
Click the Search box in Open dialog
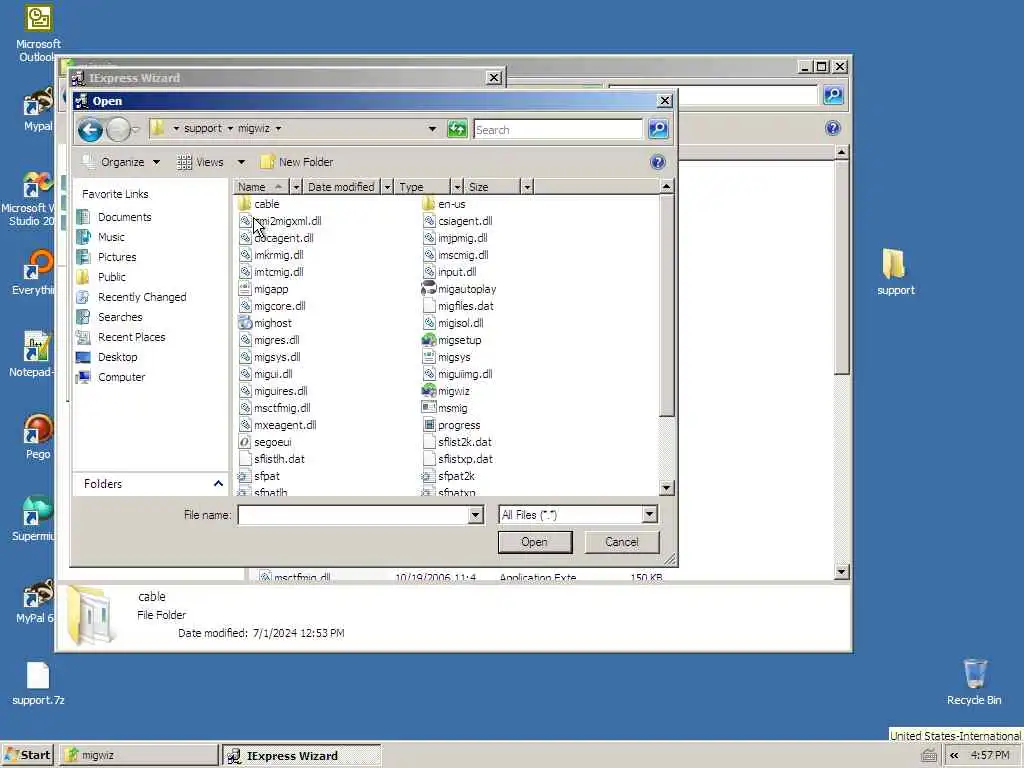coord(558,129)
